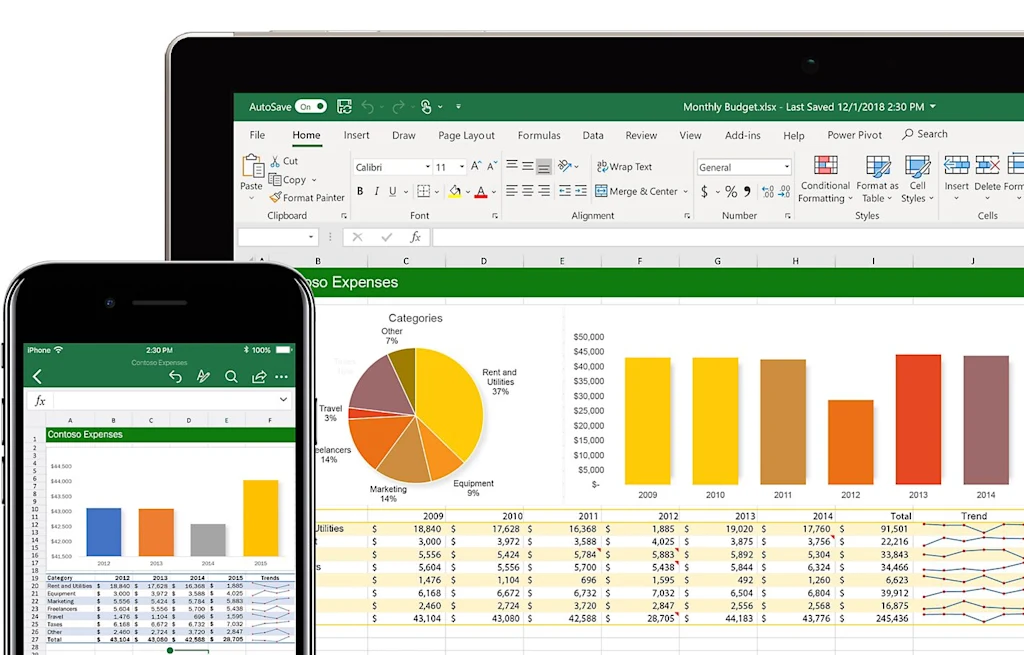Toggle the AutoSave switch off
This screenshot has height=655, width=1024.
(x=312, y=106)
